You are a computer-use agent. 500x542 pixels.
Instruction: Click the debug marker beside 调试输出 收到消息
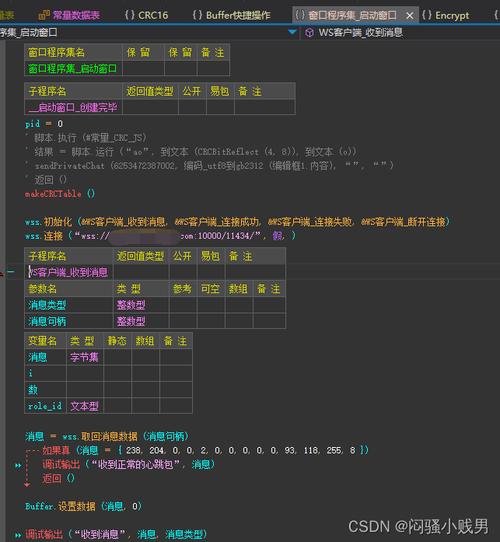coord(18,535)
